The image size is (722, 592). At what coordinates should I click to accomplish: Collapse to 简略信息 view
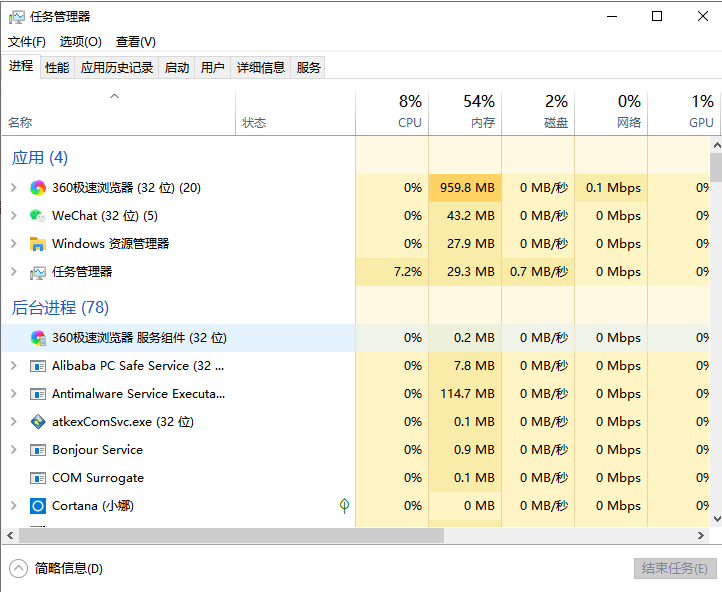[x=58, y=569]
